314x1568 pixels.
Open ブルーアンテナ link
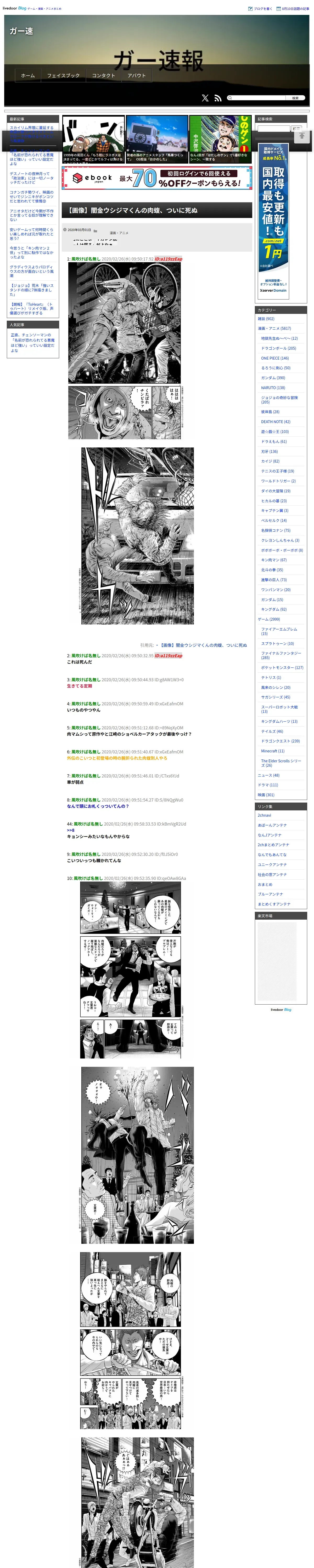(x=271, y=895)
